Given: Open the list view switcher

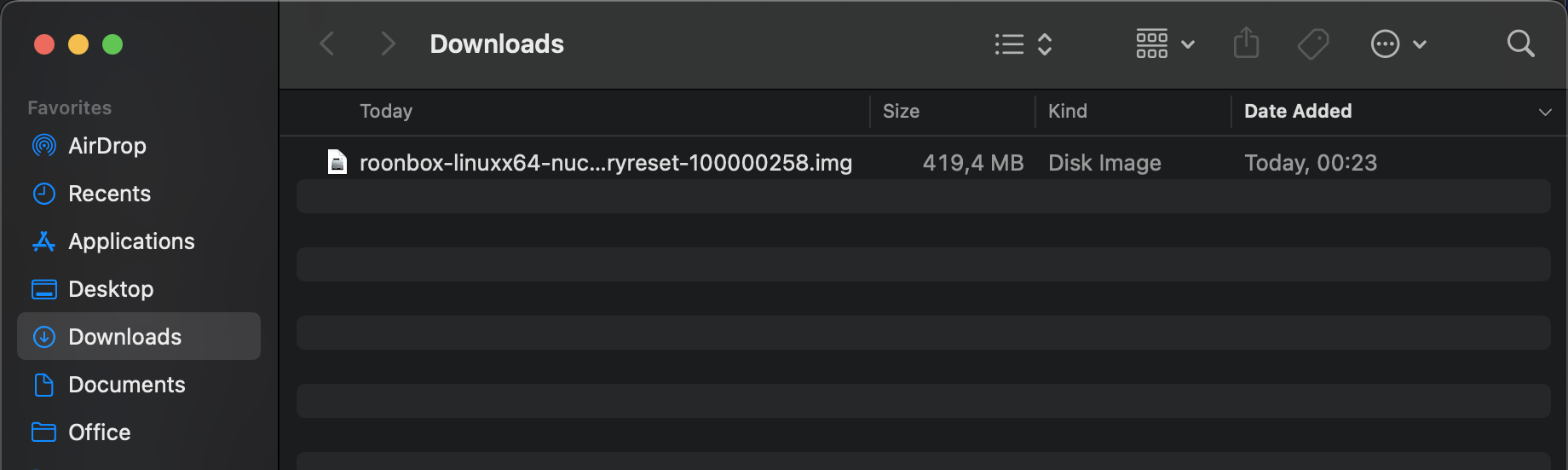Looking at the screenshot, I should pos(1023,44).
